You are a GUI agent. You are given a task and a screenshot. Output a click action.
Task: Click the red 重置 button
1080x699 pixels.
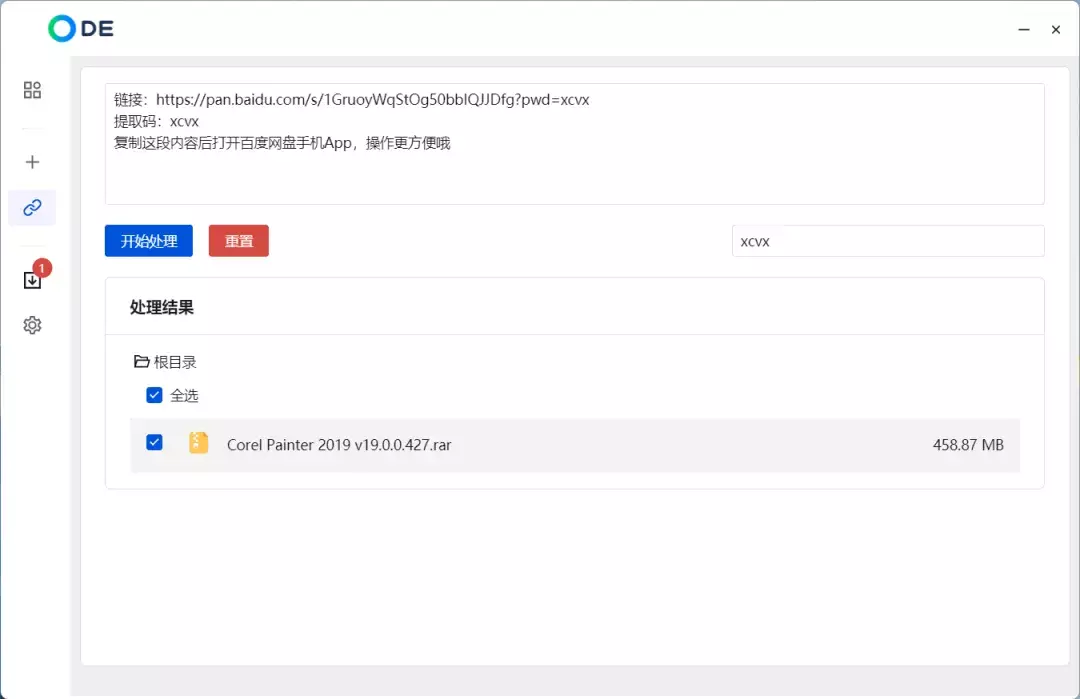(x=239, y=241)
